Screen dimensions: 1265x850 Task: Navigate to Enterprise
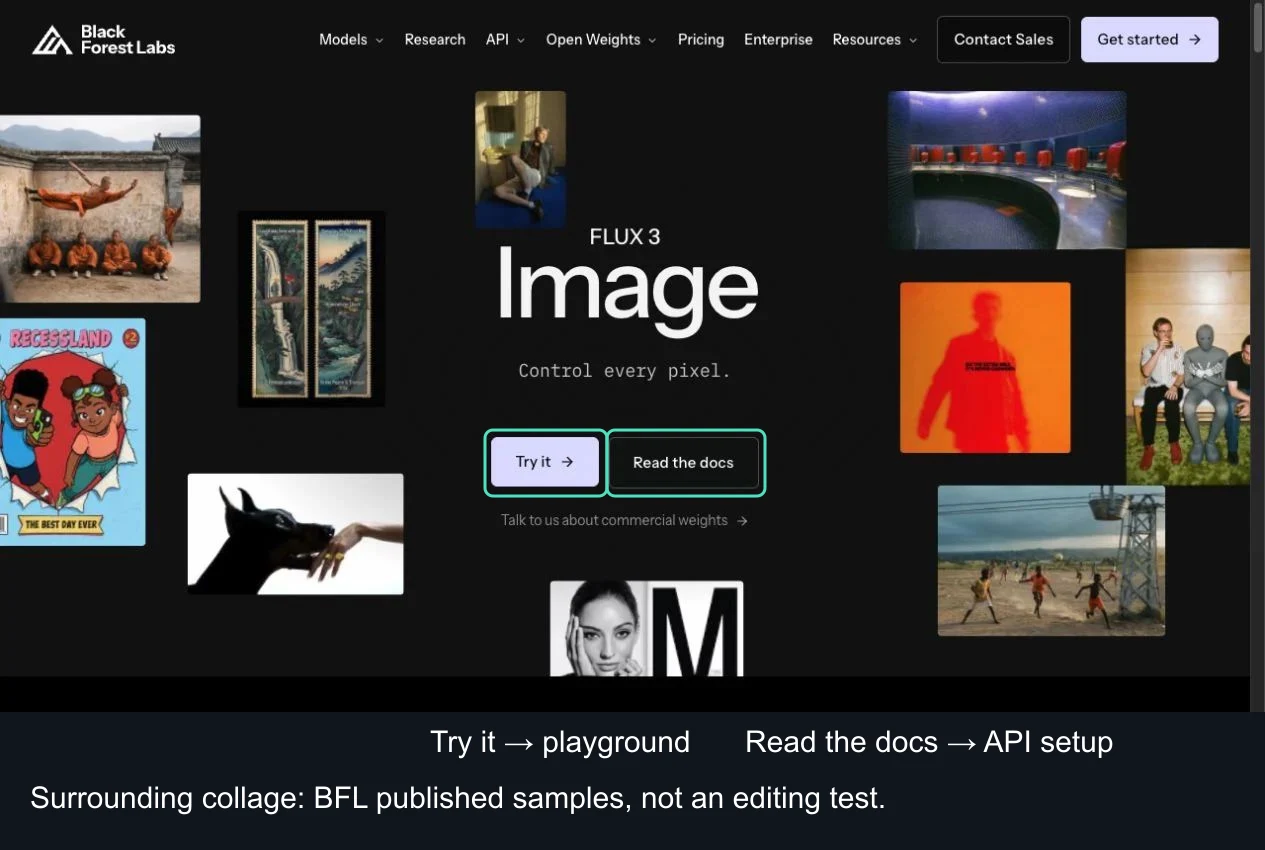pos(778,40)
